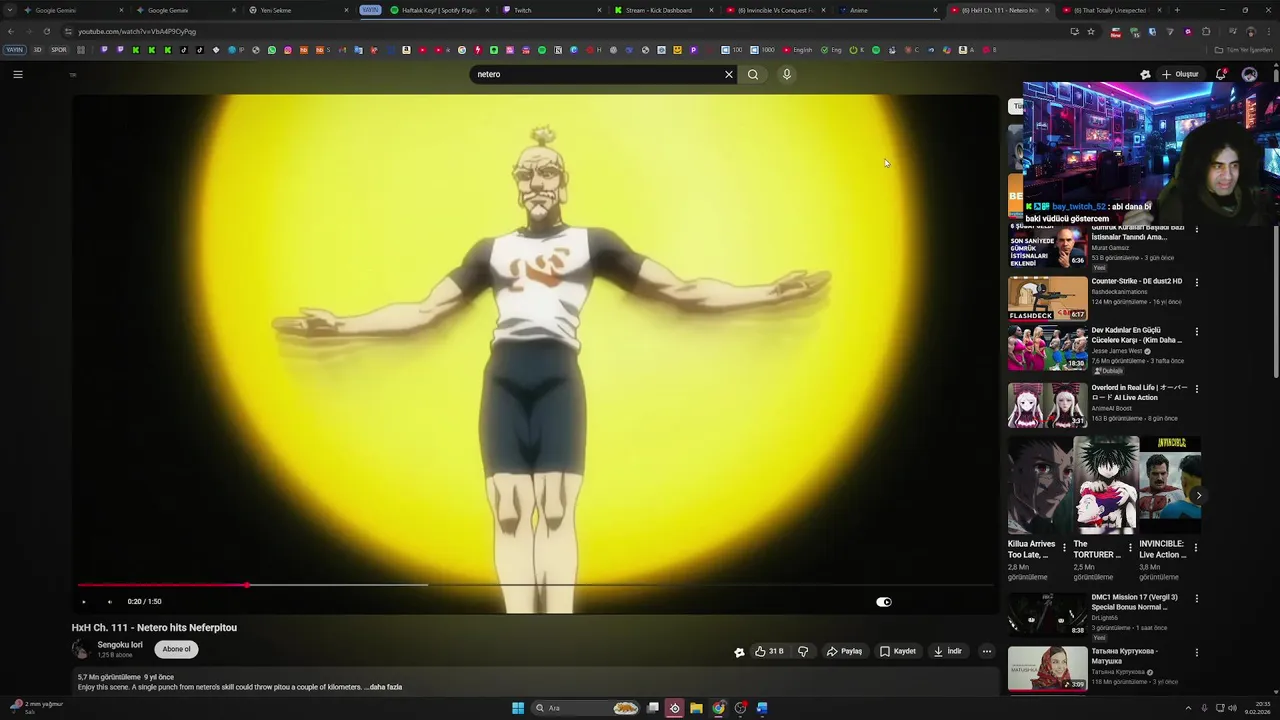Open YouTube notifications bell
Image resolution: width=1280 pixels, height=720 pixels.
(x=1221, y=74)
